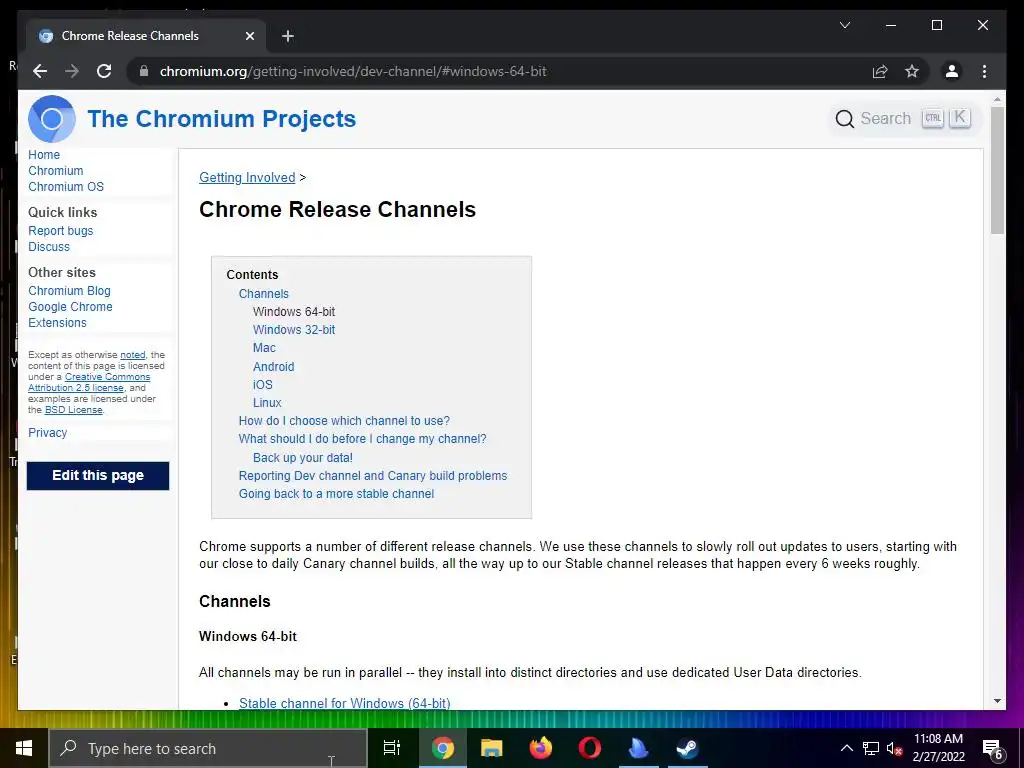Jump to Linux in contents

coord(267,403)
